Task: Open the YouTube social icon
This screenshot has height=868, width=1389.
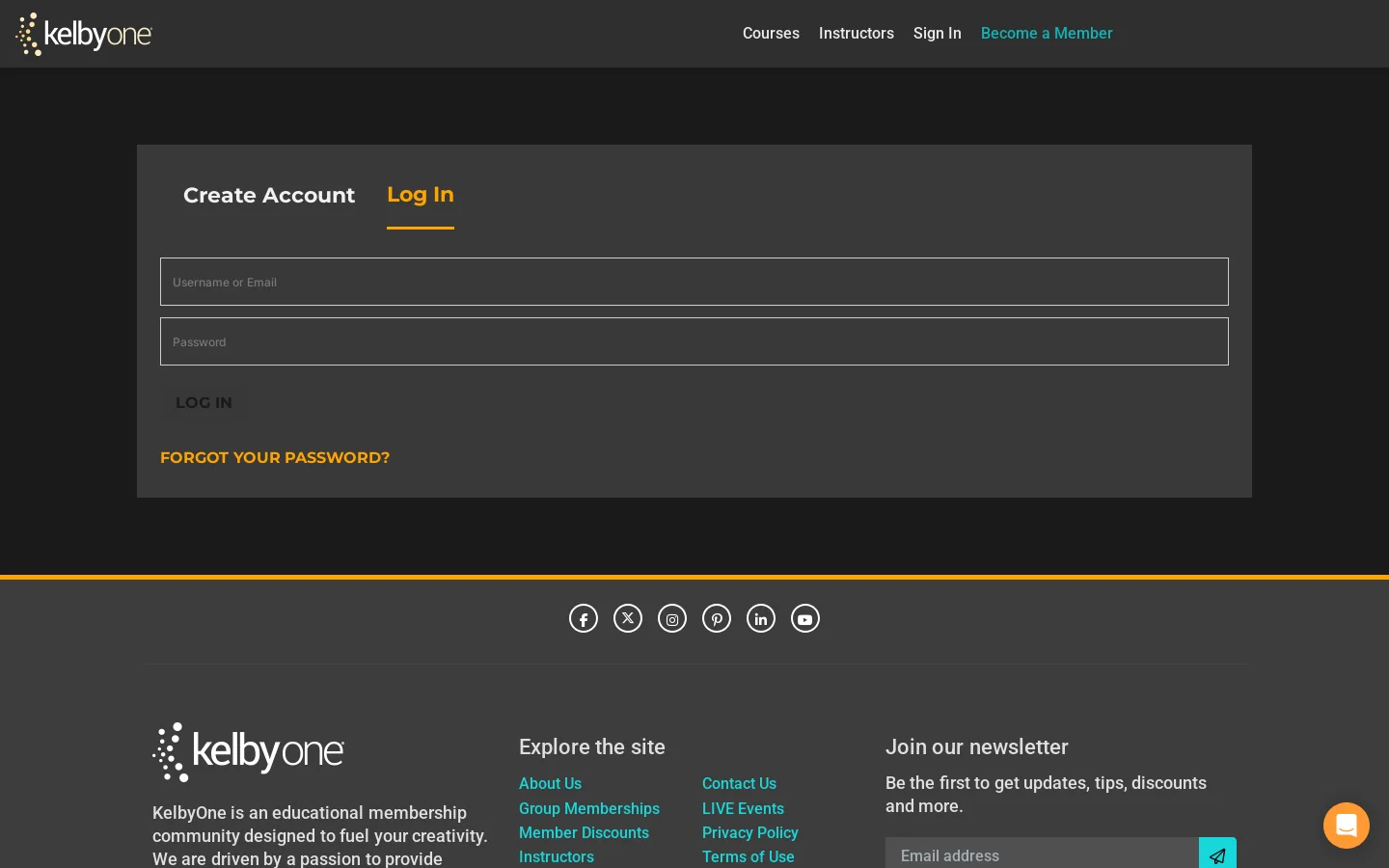Action: pyautogui.click(x=805, y=618)
